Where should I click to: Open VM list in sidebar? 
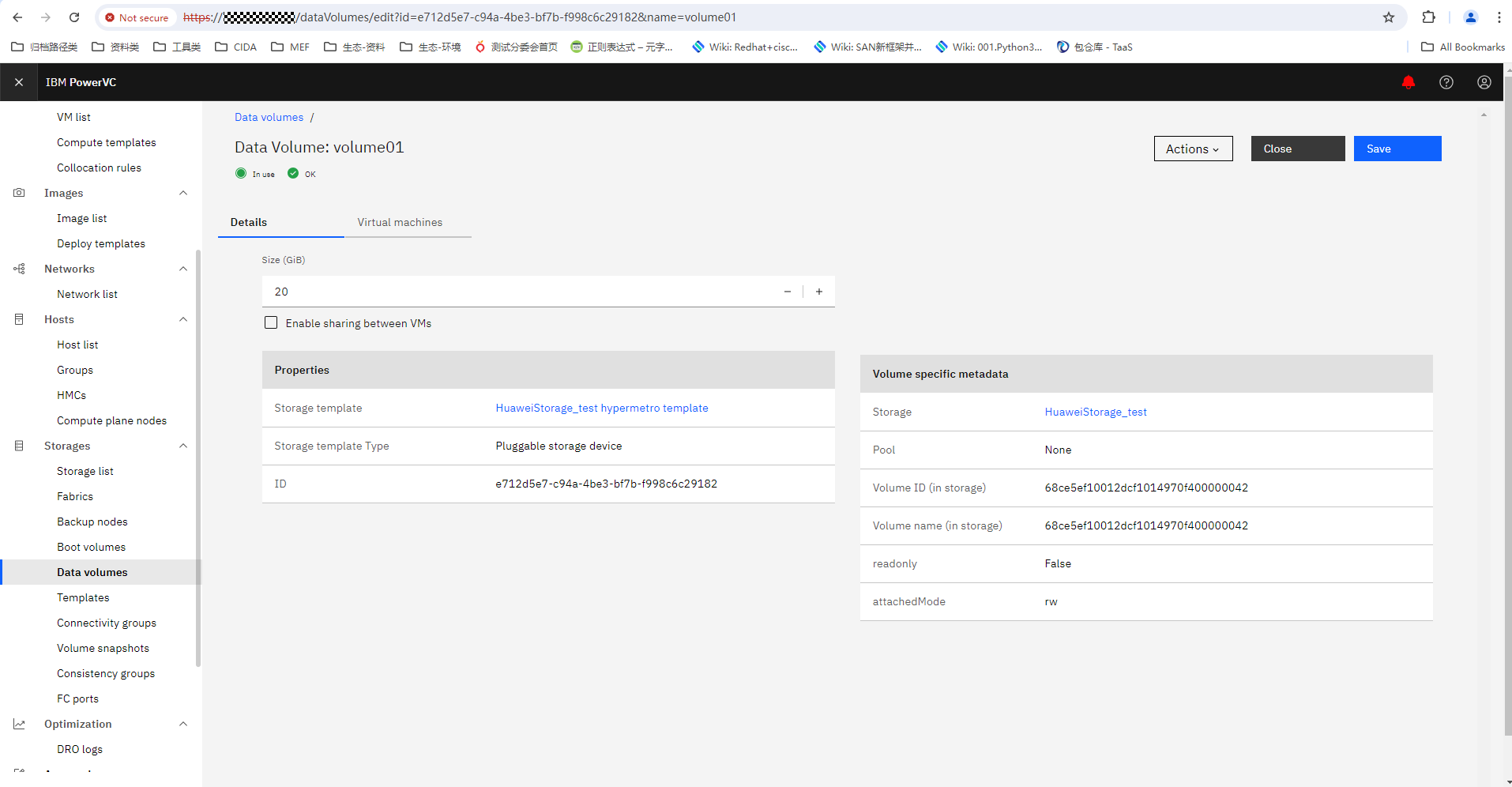tap(73, 117)
